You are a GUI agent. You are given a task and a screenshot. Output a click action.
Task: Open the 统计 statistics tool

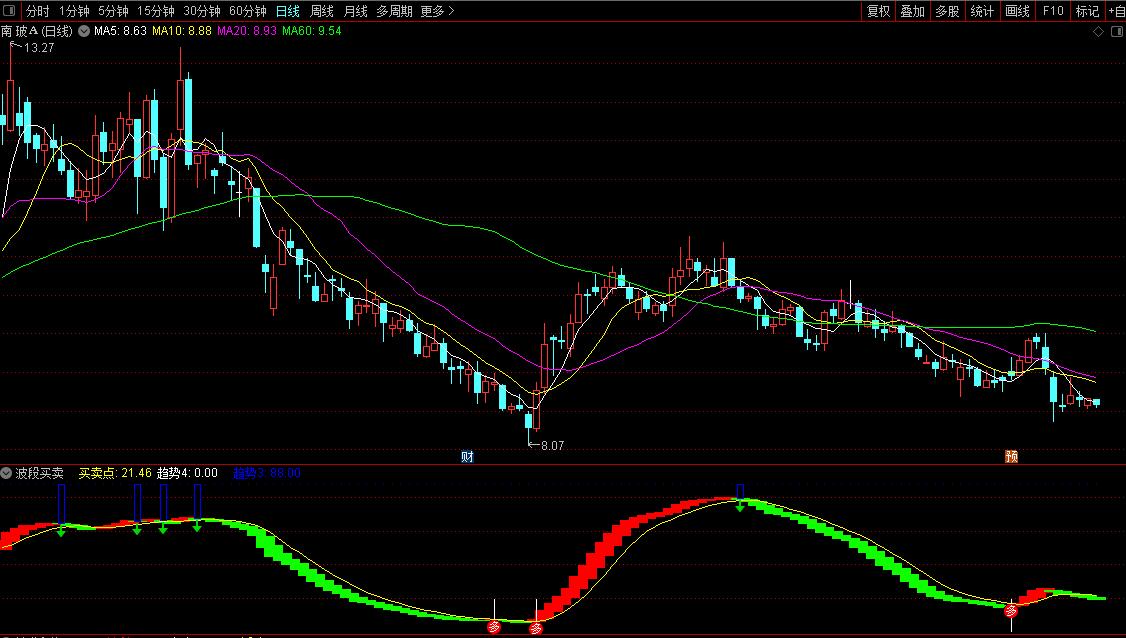coord(982,11)
